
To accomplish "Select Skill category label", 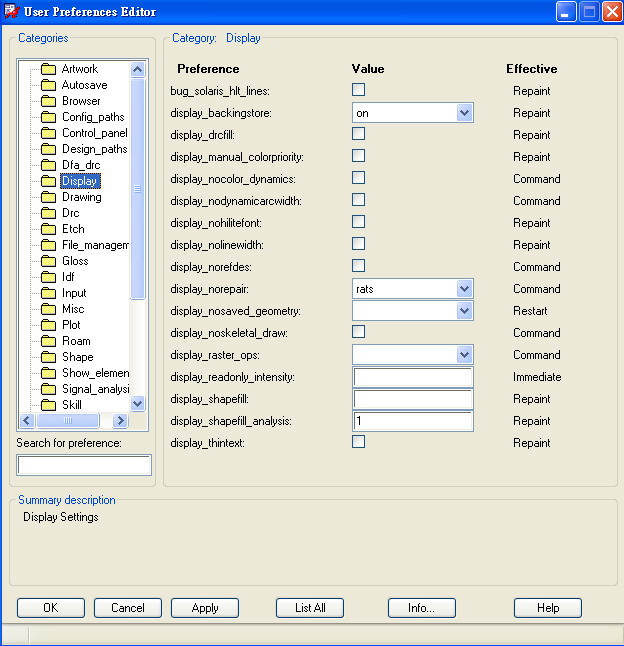I will coord(72,405).
